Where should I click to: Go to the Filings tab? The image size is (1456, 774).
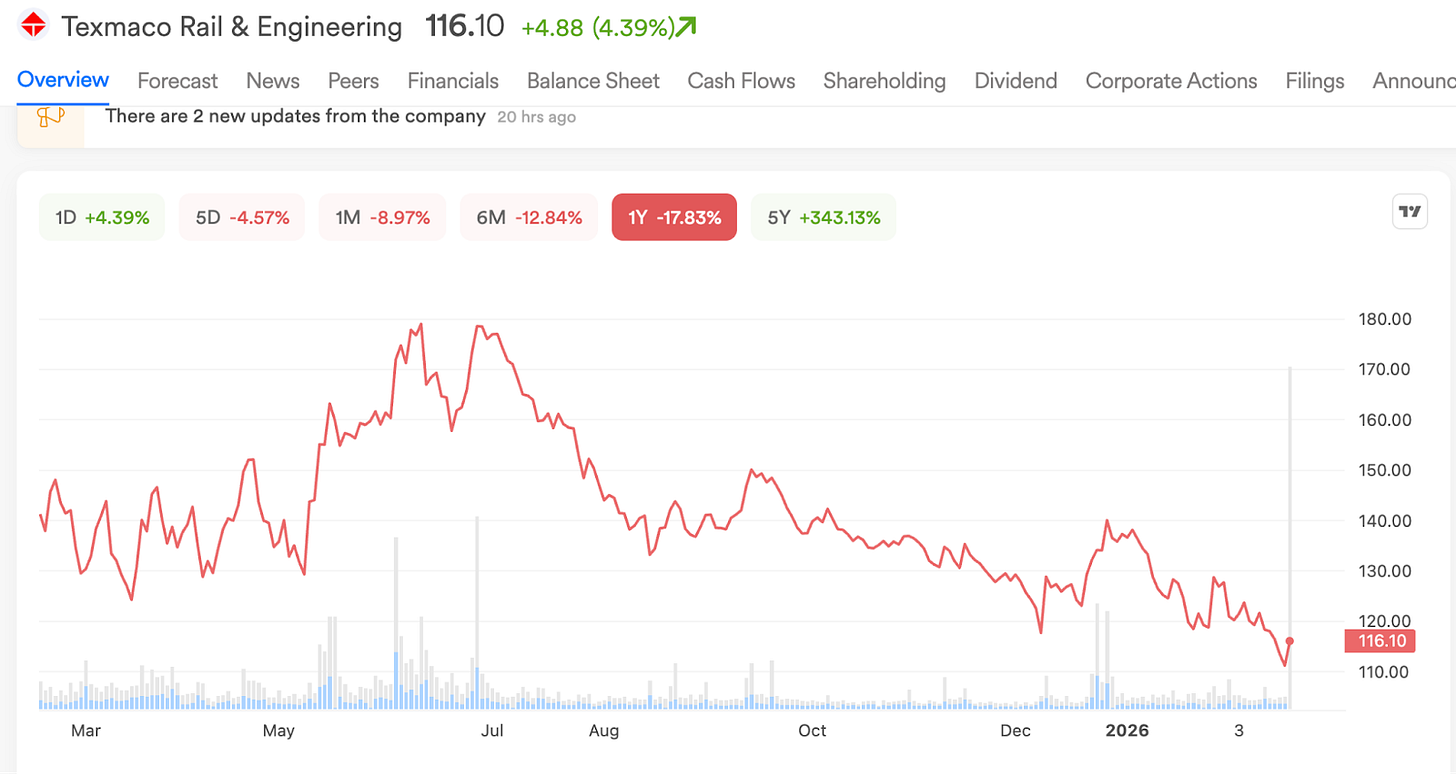(1315, 81)
